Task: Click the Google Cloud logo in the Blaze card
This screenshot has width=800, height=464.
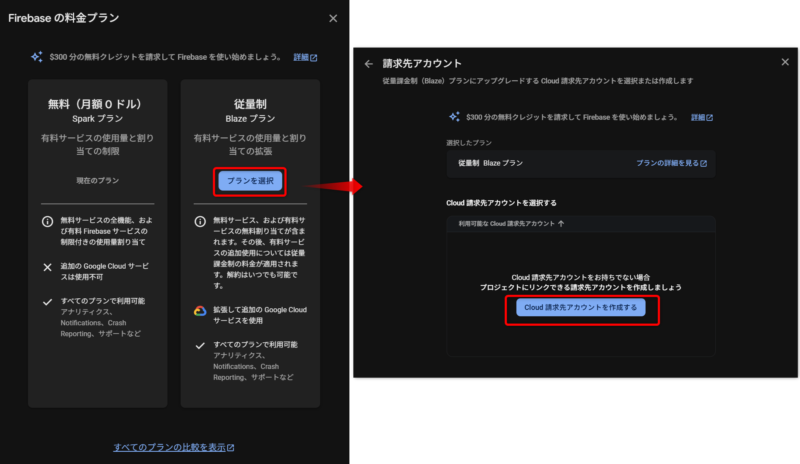Action: tap(200, 311)
